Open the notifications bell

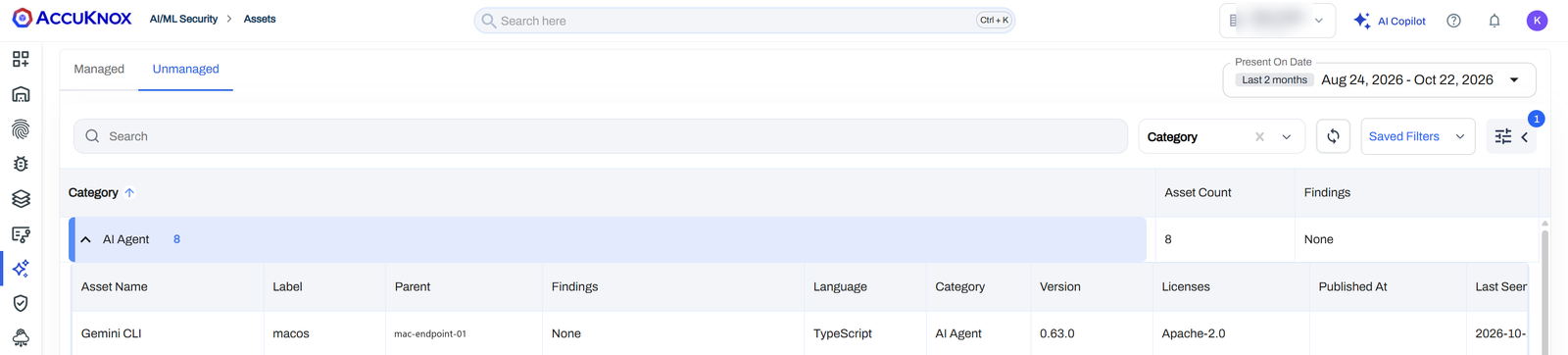1494,21
